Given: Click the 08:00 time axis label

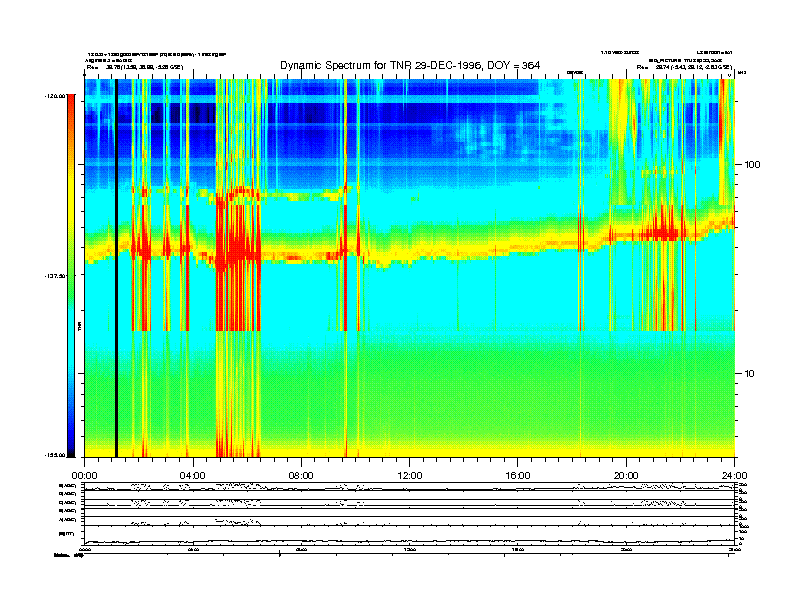Looking at the screenshot, I should pos(301,476).
